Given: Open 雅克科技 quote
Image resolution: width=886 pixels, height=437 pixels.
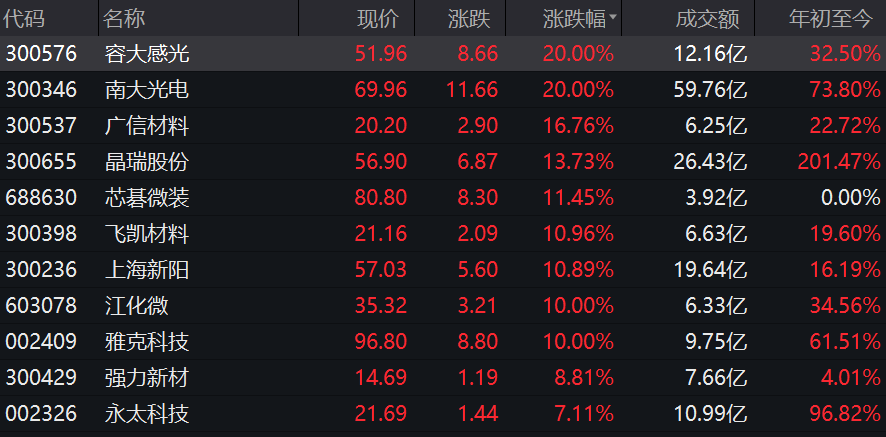Looking at the screenshot, I should coord(146,342).
